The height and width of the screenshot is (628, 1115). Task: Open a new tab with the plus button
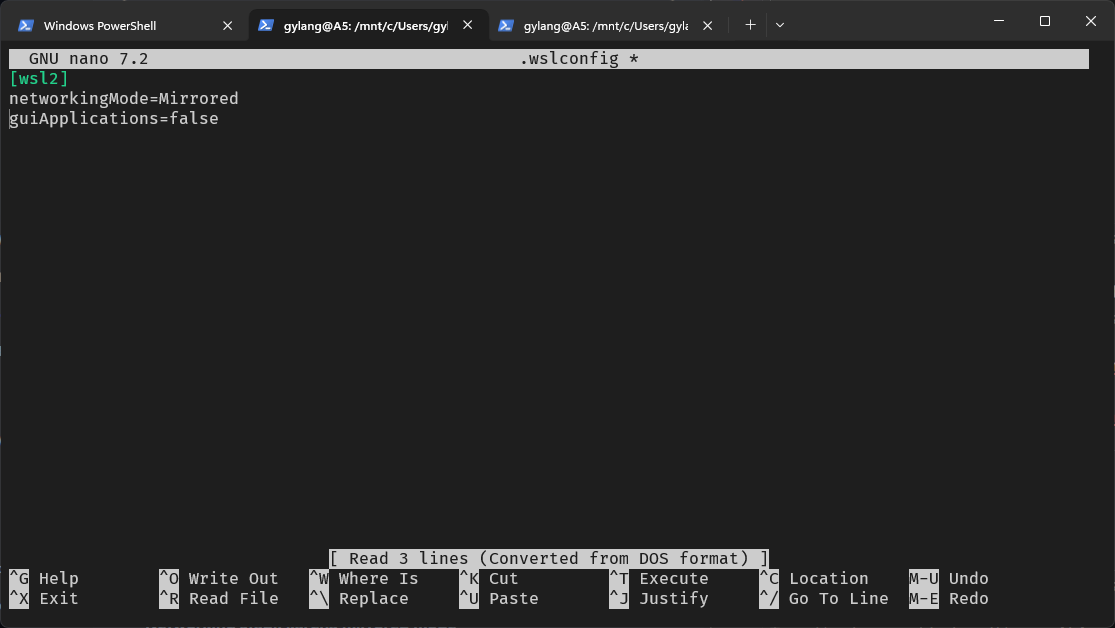750,25
